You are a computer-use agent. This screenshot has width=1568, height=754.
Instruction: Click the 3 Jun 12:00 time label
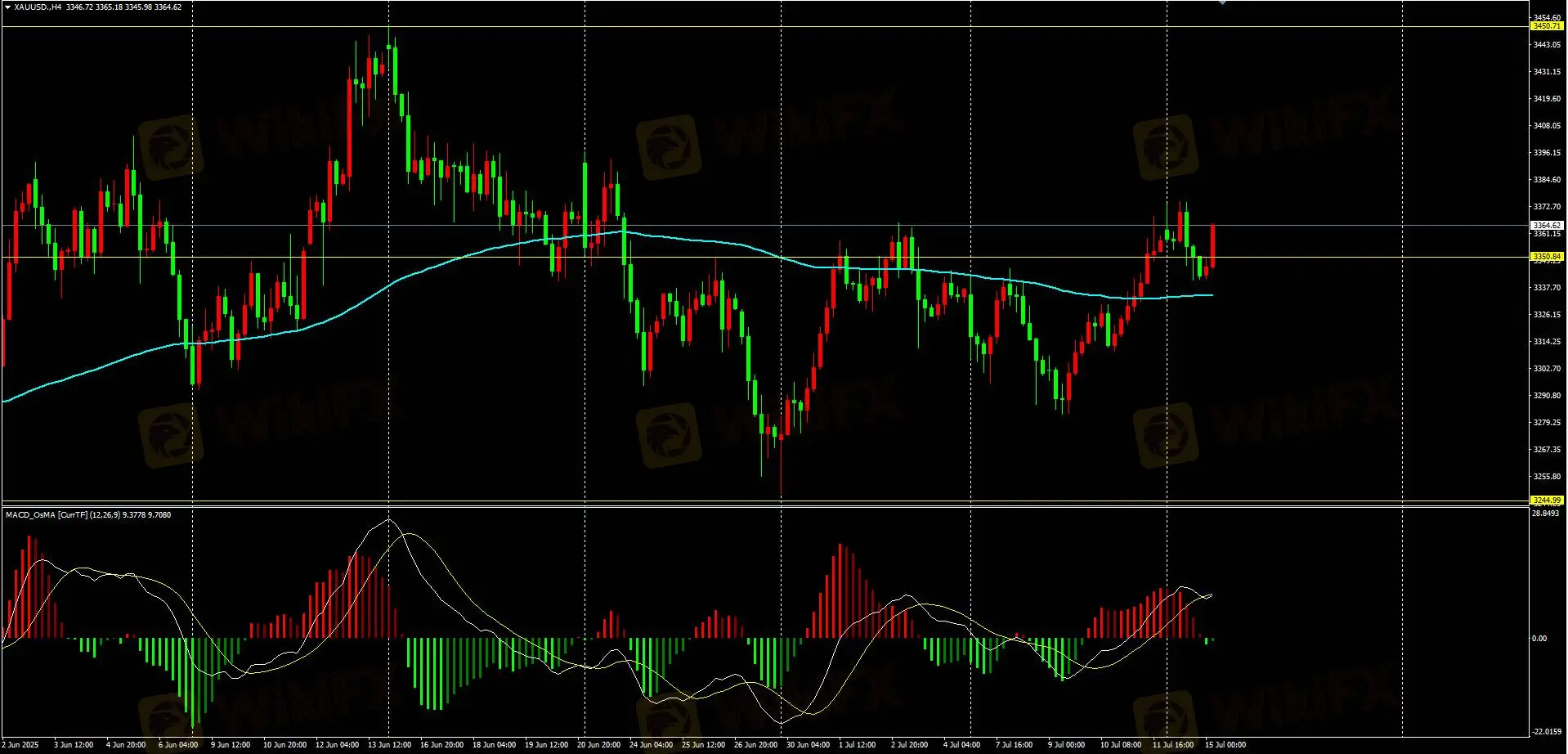tap(74, 745)
